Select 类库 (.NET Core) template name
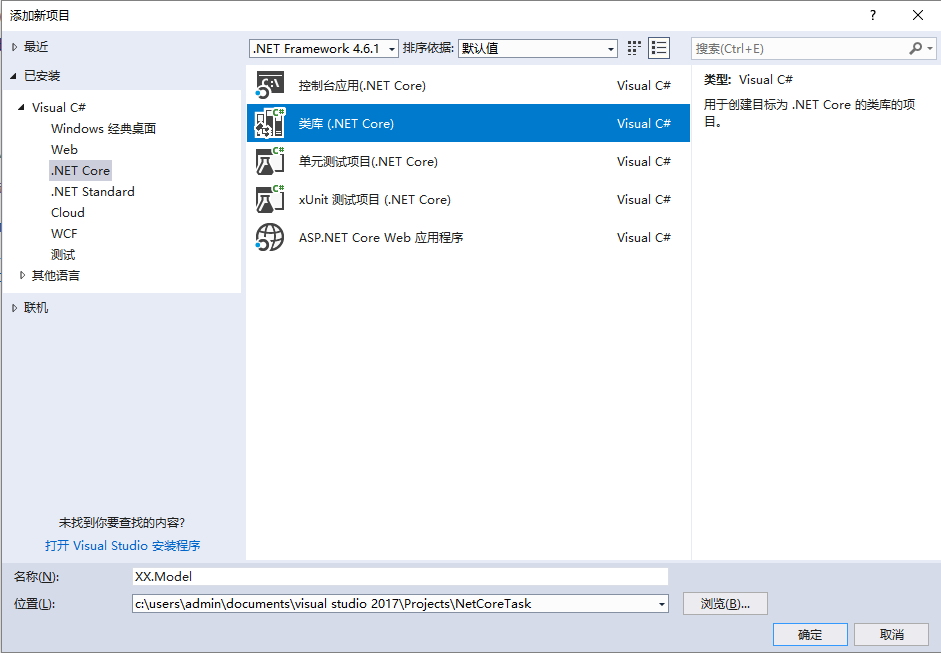 346,123
